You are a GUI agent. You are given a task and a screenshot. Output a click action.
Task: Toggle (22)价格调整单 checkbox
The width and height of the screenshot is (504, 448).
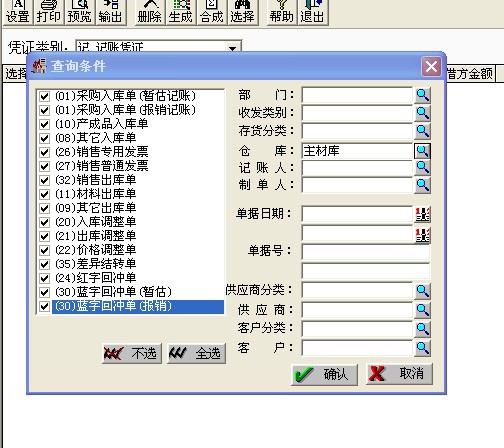(44, 250)
